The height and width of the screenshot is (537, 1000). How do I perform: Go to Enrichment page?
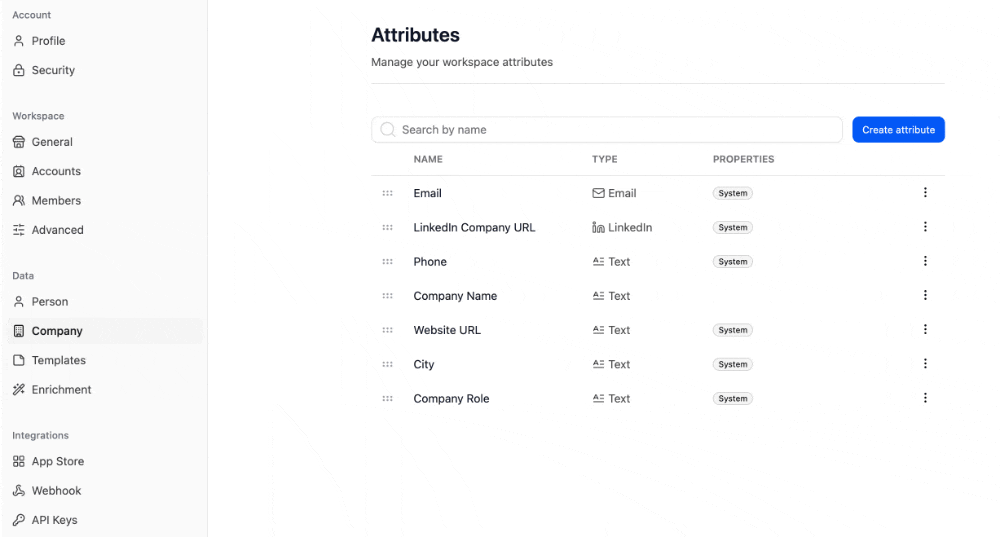(x=62, y=389)
